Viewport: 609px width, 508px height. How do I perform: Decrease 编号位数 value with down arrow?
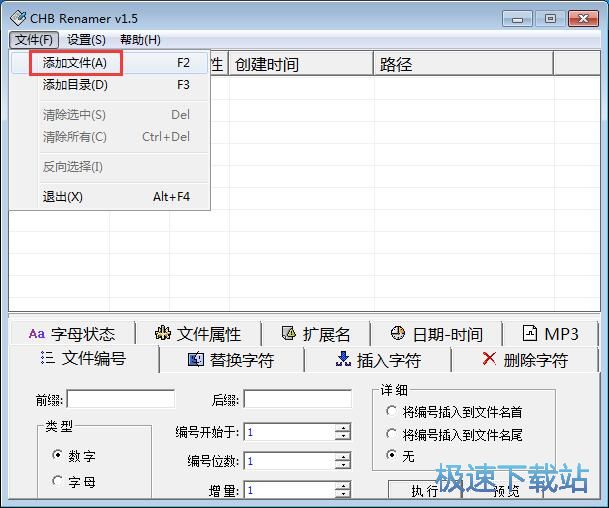(343, 465)
